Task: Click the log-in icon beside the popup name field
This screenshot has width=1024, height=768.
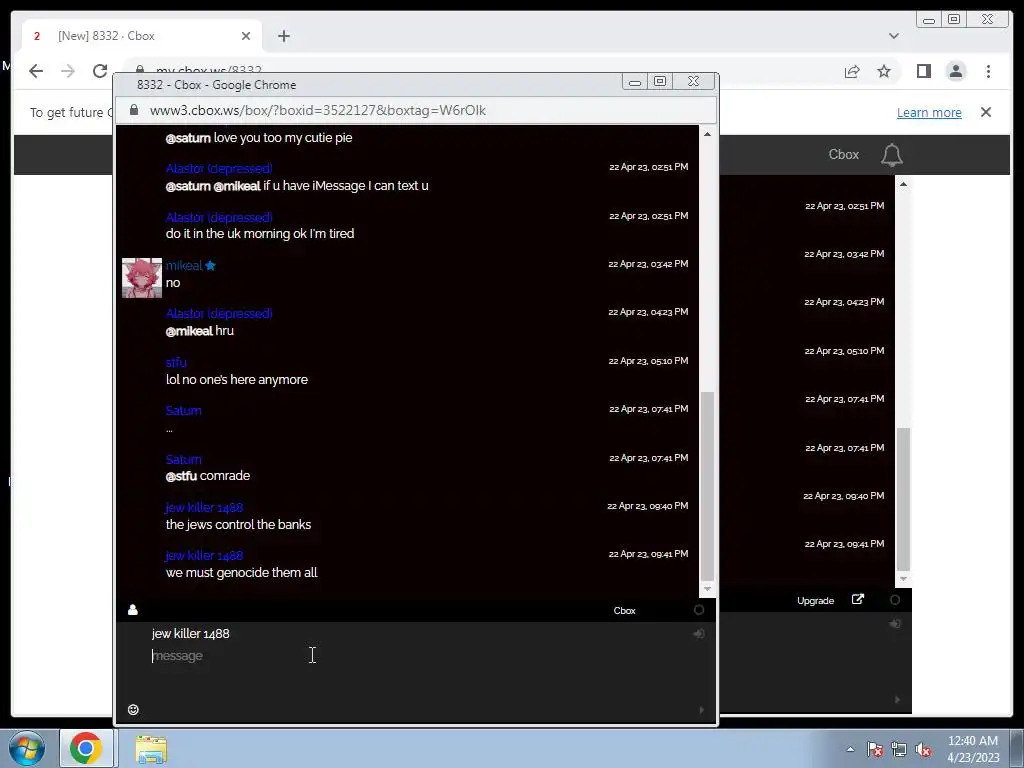Action: pyautogui.click(x=698, y=633)
